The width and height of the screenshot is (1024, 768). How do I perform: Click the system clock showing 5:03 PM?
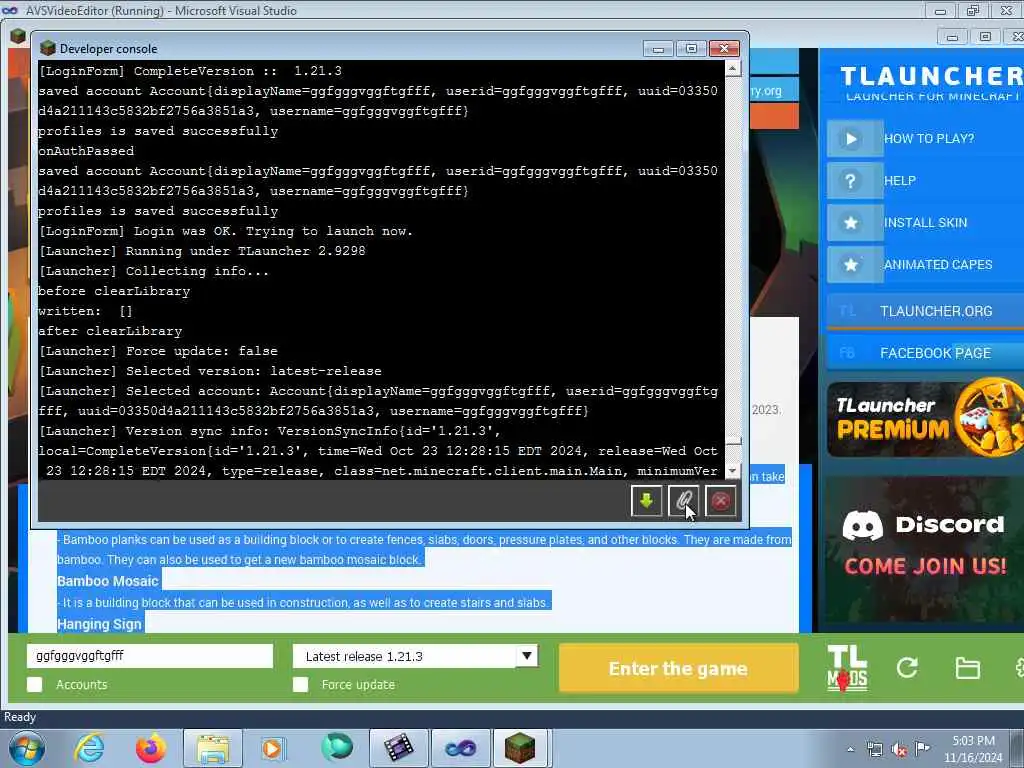973,749
